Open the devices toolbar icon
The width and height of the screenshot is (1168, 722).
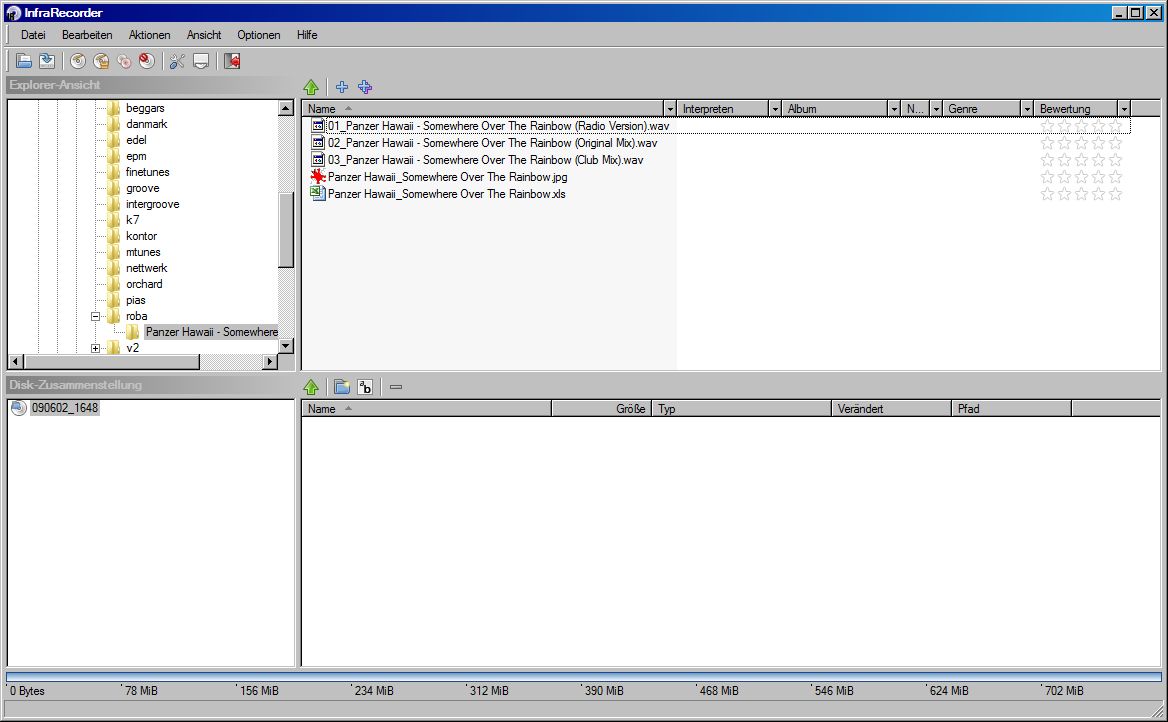(200, 61)
